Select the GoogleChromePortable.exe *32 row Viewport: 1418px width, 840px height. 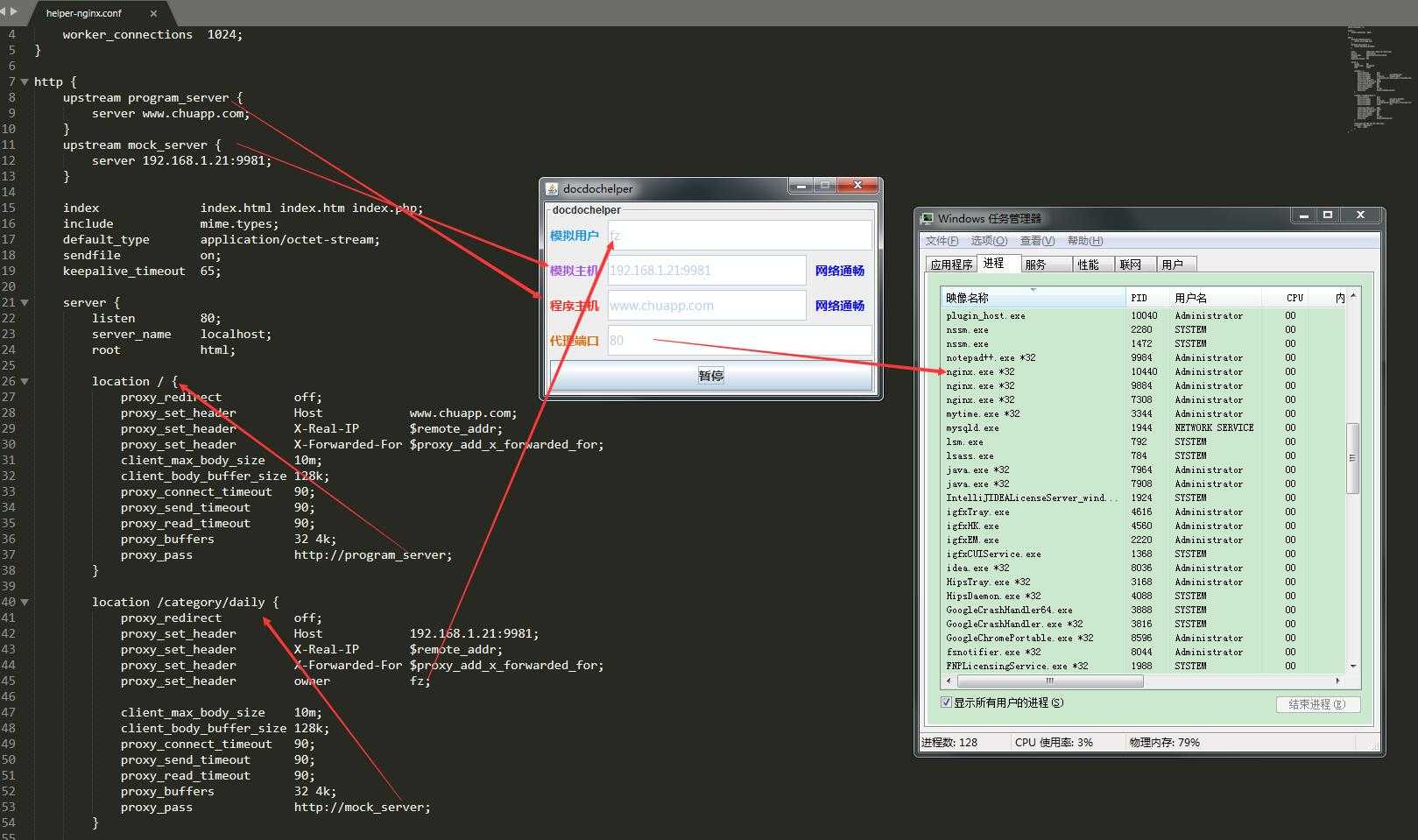point(1144,638)
